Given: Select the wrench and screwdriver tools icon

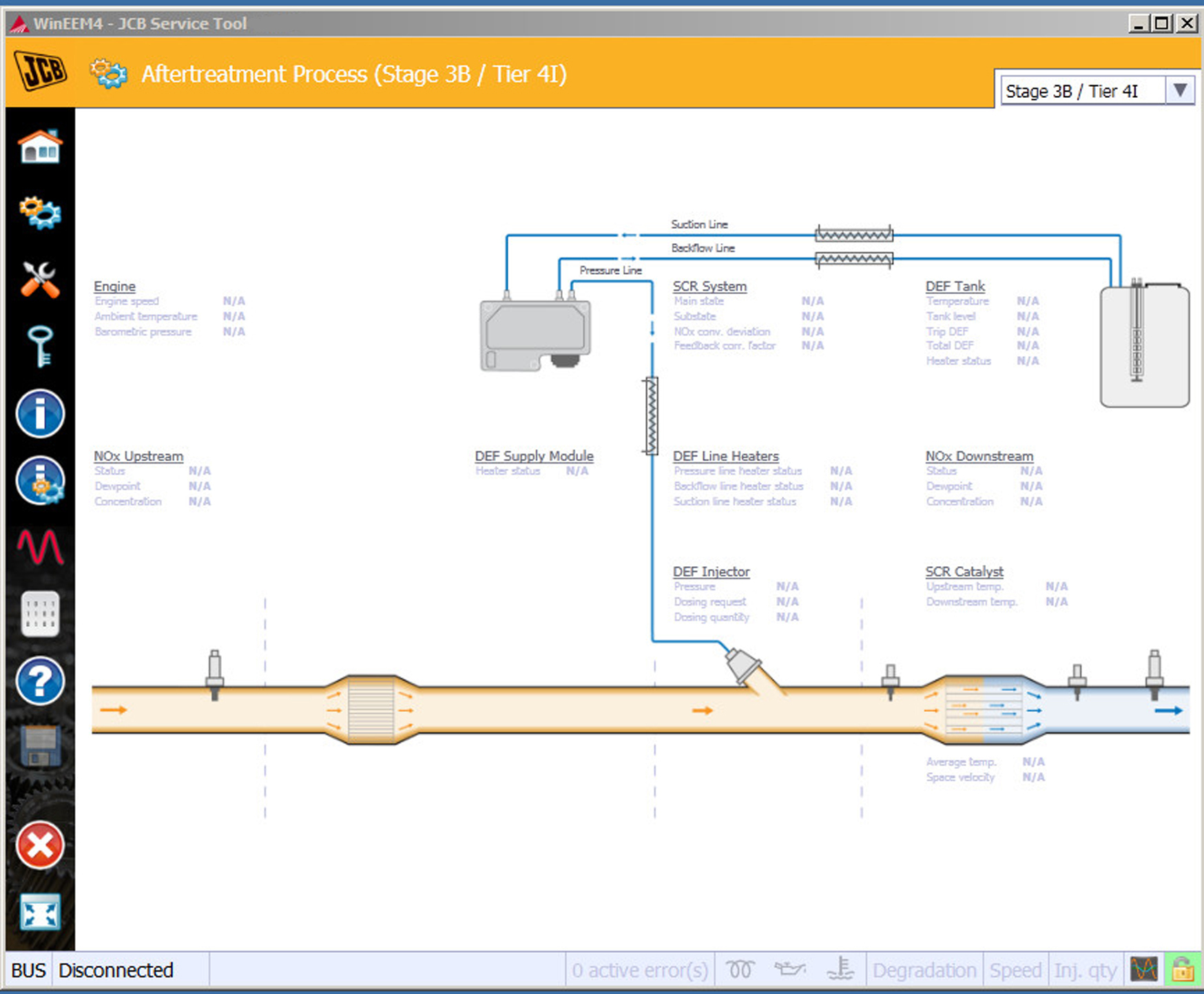Looking at the screenshot, I should [x=40, y=280].
